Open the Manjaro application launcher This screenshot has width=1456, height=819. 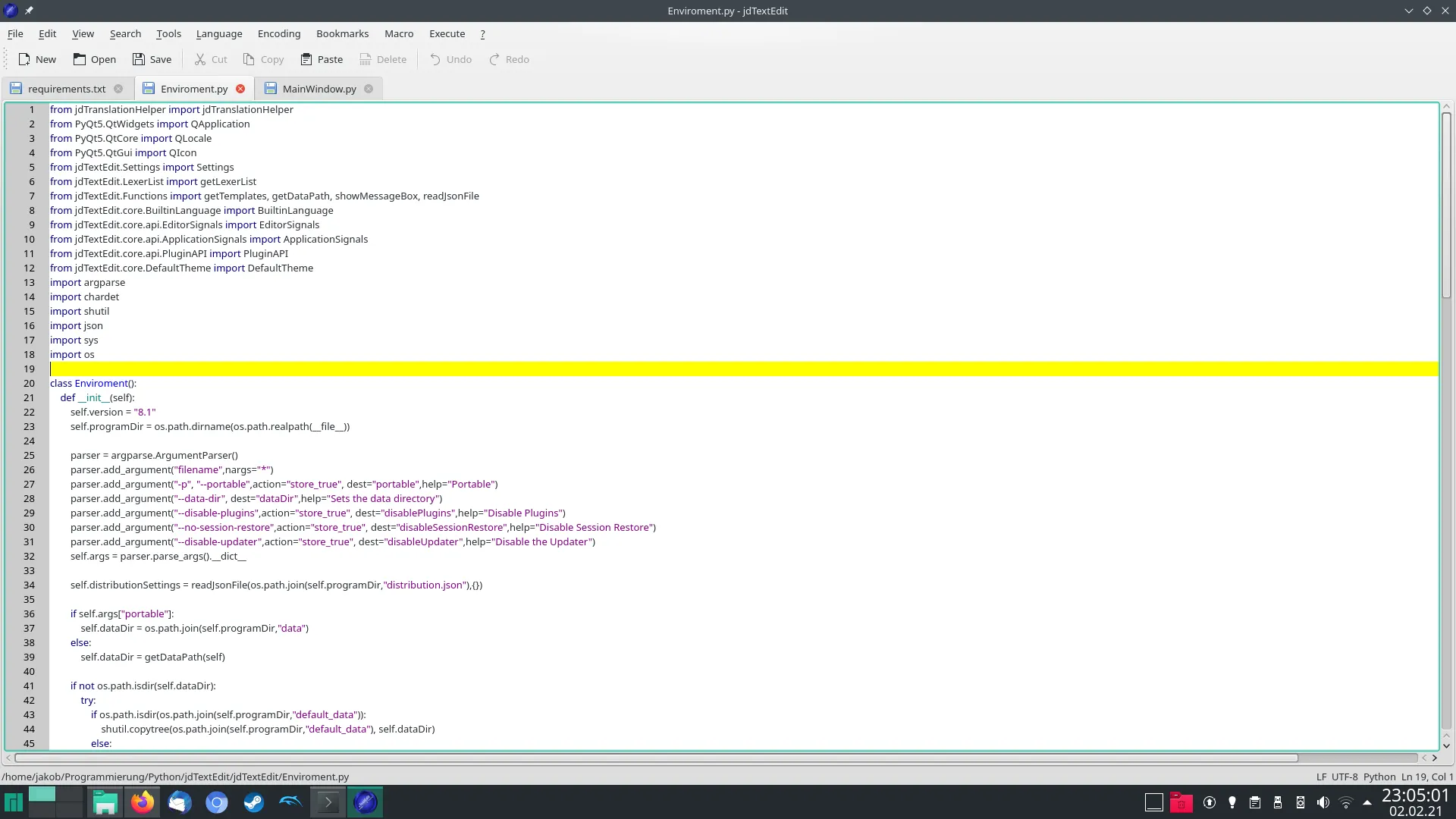pos(14,802)
